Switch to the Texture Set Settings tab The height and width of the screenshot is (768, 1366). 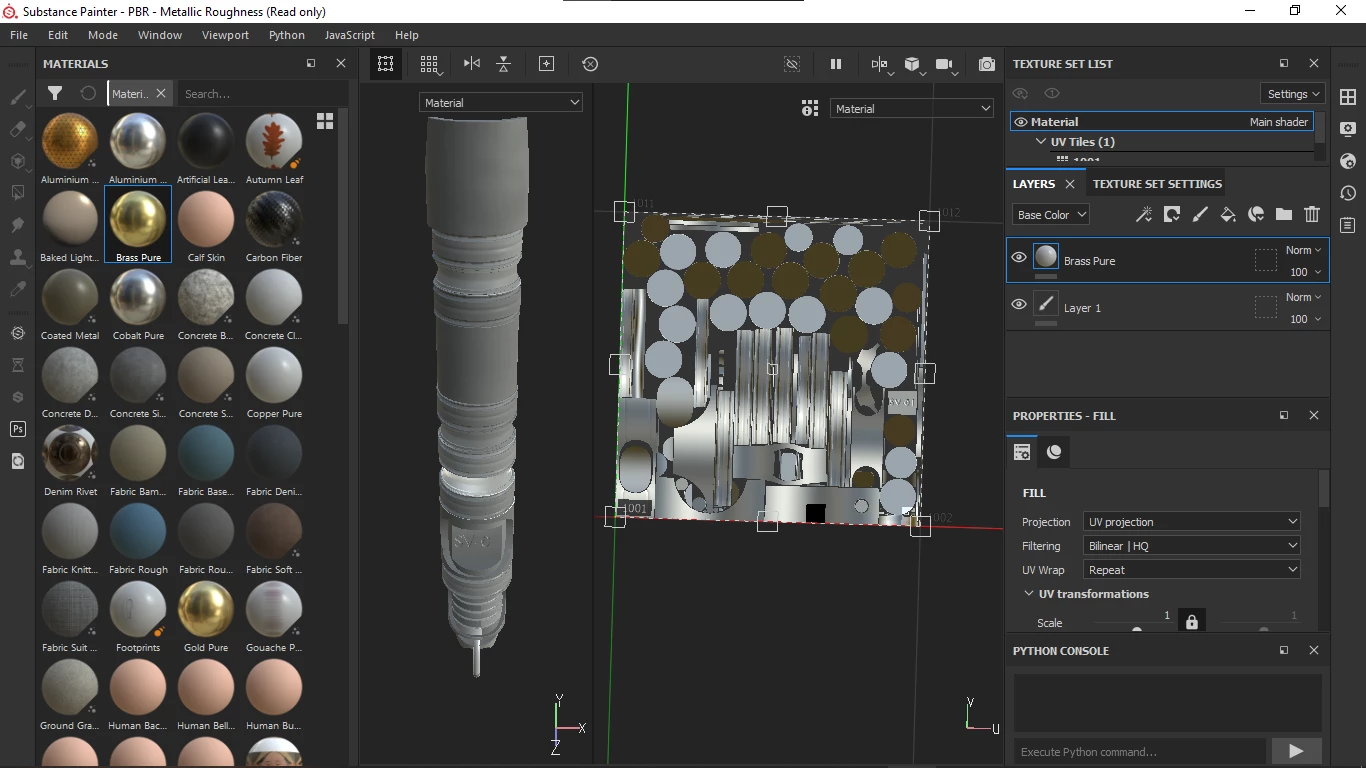1157,184
